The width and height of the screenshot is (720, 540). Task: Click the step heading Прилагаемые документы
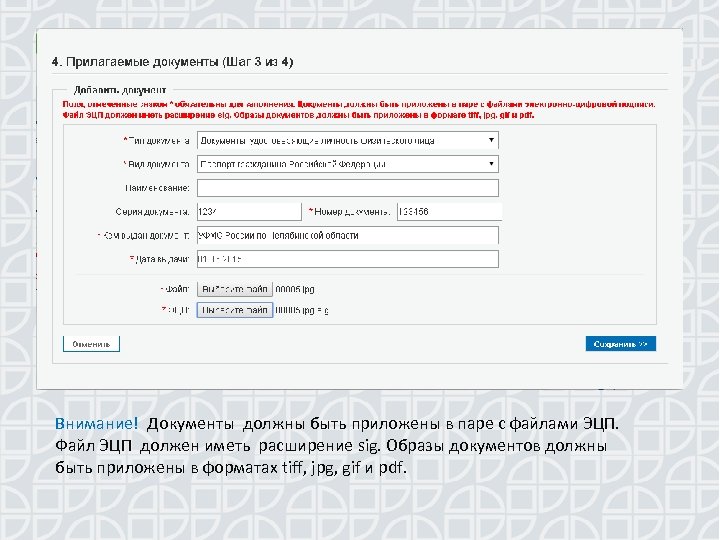pyautogui.click(x=172, y=62)
